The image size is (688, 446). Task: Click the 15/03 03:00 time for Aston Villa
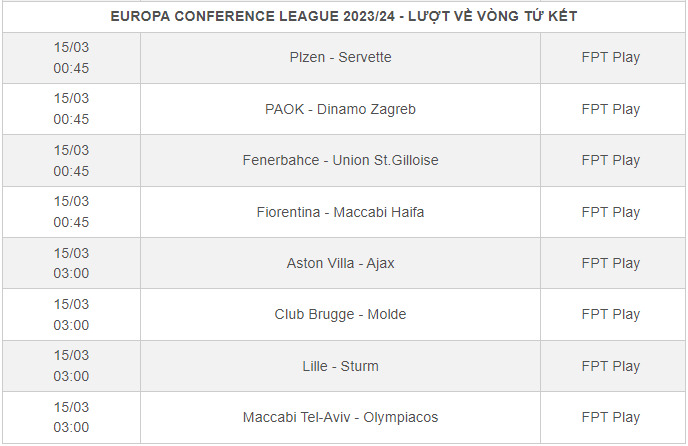point(71,263)
